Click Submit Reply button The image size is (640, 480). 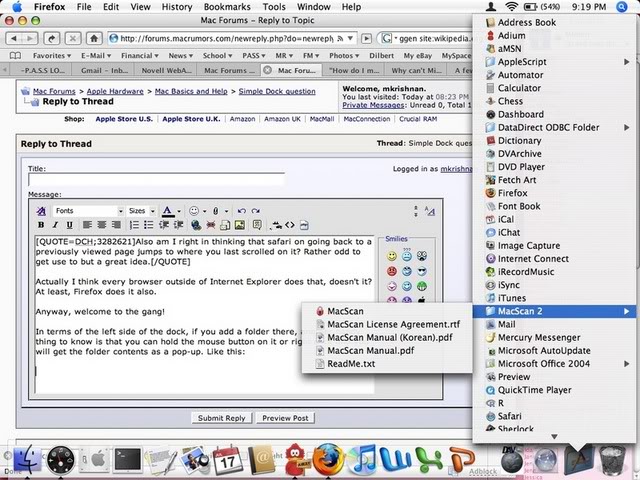pyautogui.click(x=222, y=418)
